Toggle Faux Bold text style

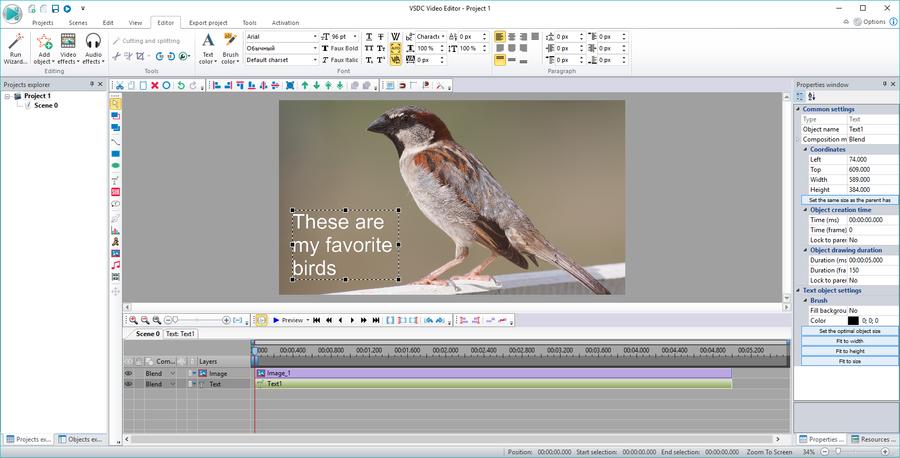click(x=339, y=48)
